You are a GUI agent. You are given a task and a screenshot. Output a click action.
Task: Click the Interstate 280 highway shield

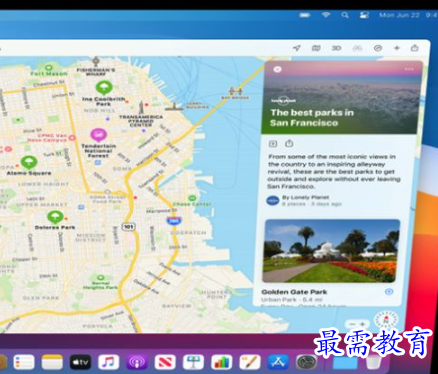pyautogui.click(x=174, y=221)
